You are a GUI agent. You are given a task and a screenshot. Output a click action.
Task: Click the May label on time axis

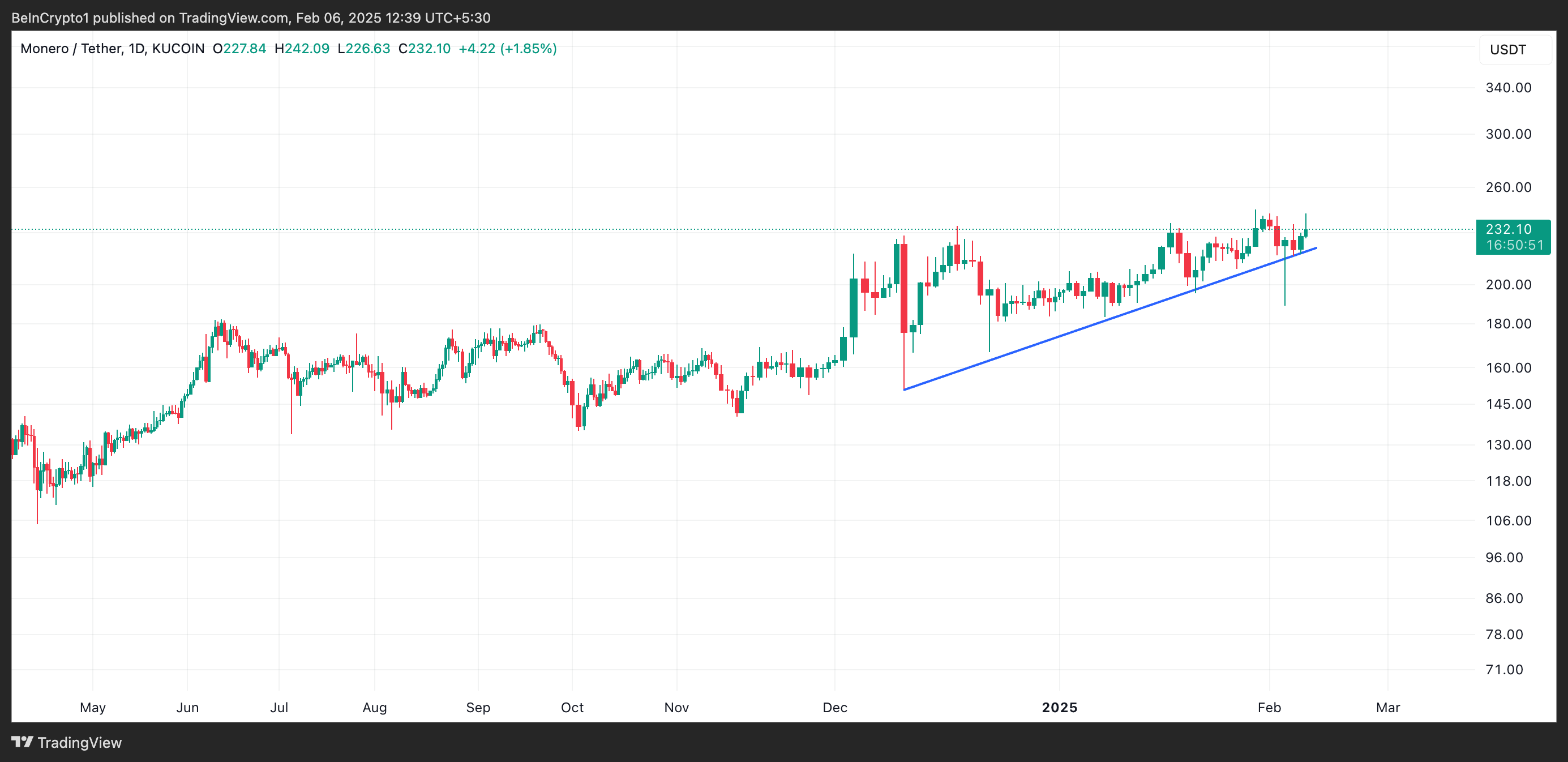[x=92, y=707]
